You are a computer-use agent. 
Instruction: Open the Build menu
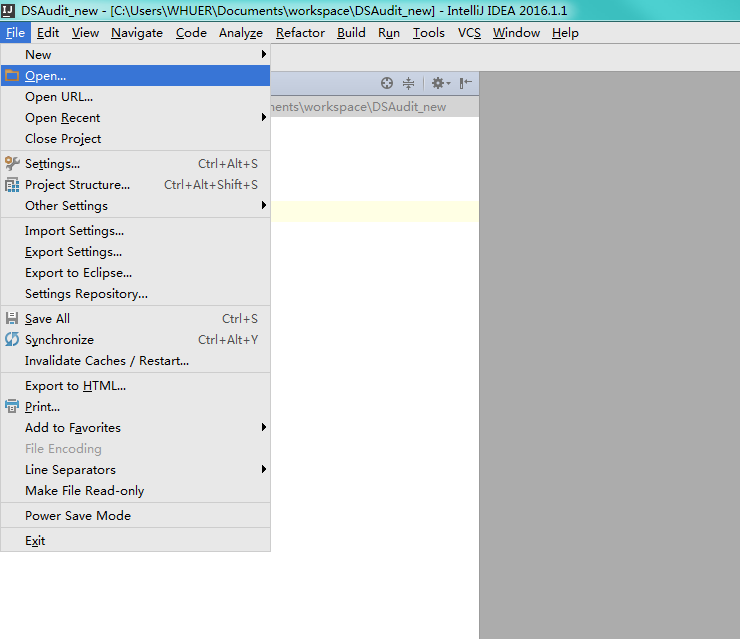[x=351, y=33]
